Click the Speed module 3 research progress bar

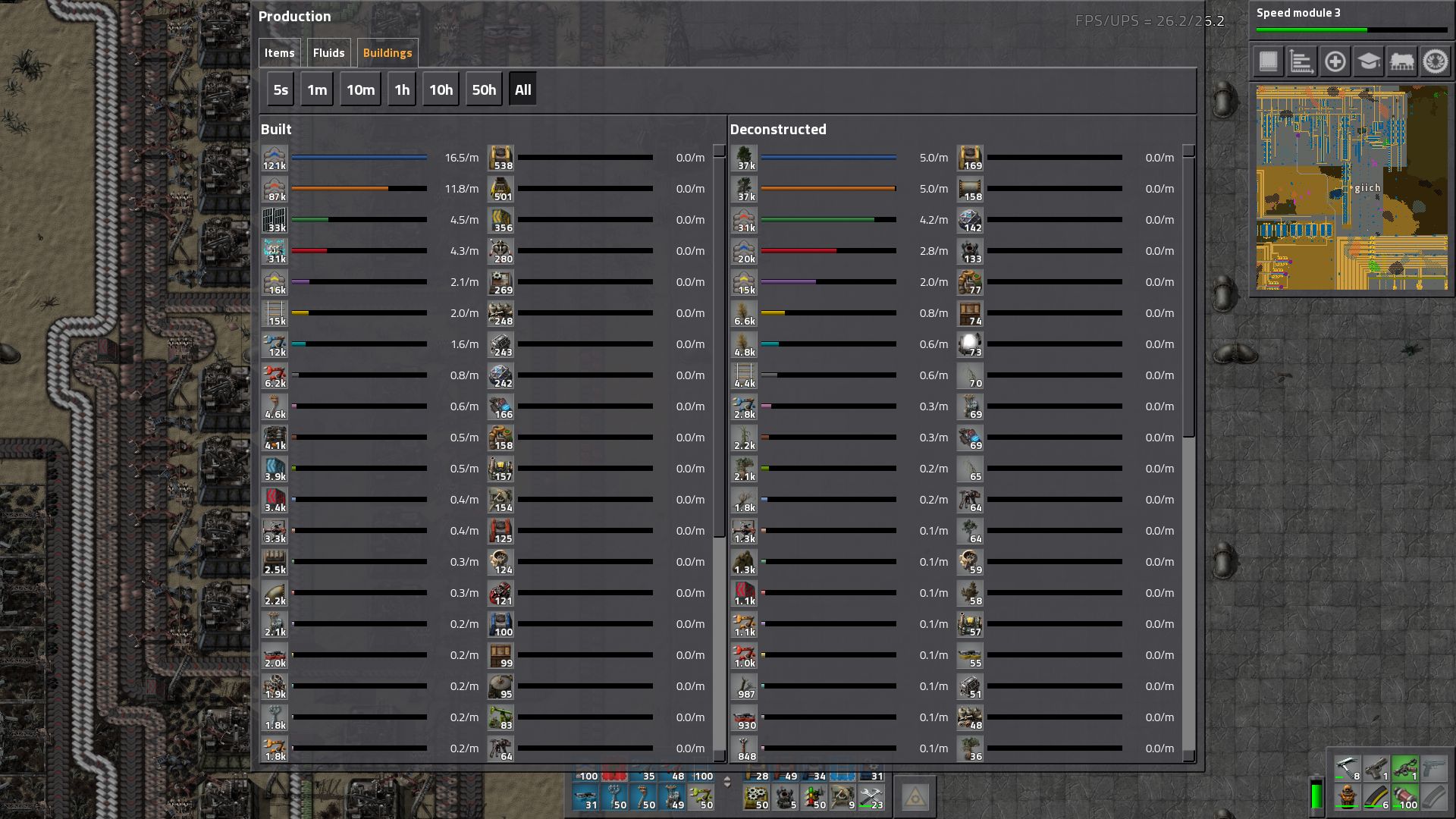pyautogui.click(x=1352, y=30)
